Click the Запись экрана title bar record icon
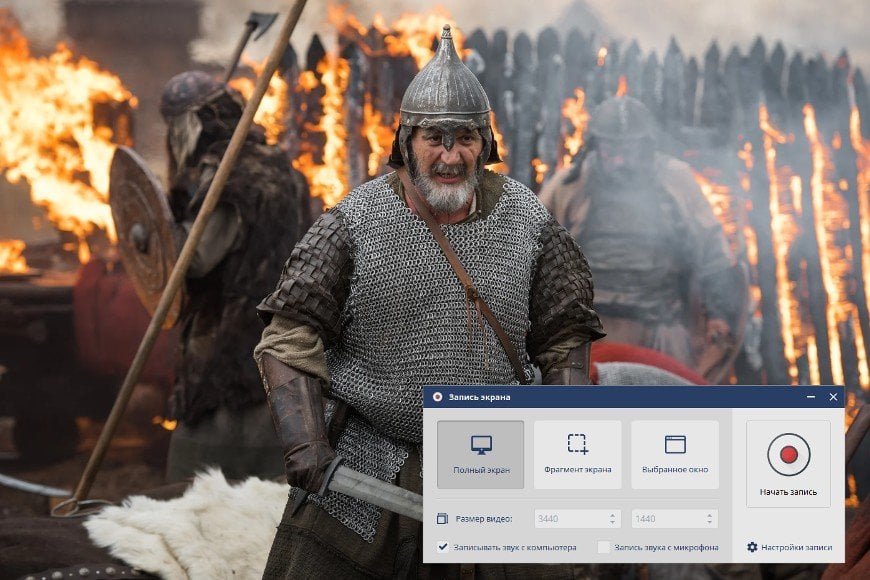Viewport: 870px width, 580px height. pos(437,397)
